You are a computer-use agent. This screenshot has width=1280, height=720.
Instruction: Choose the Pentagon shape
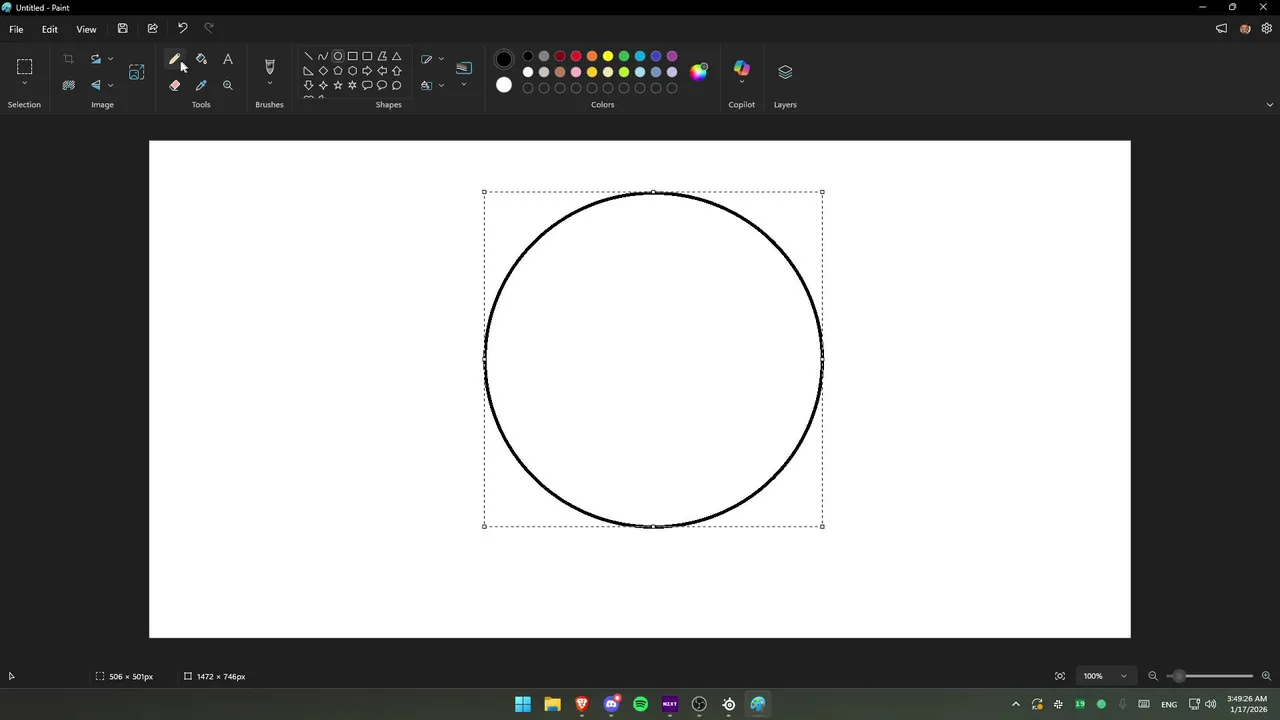[338, 71]
